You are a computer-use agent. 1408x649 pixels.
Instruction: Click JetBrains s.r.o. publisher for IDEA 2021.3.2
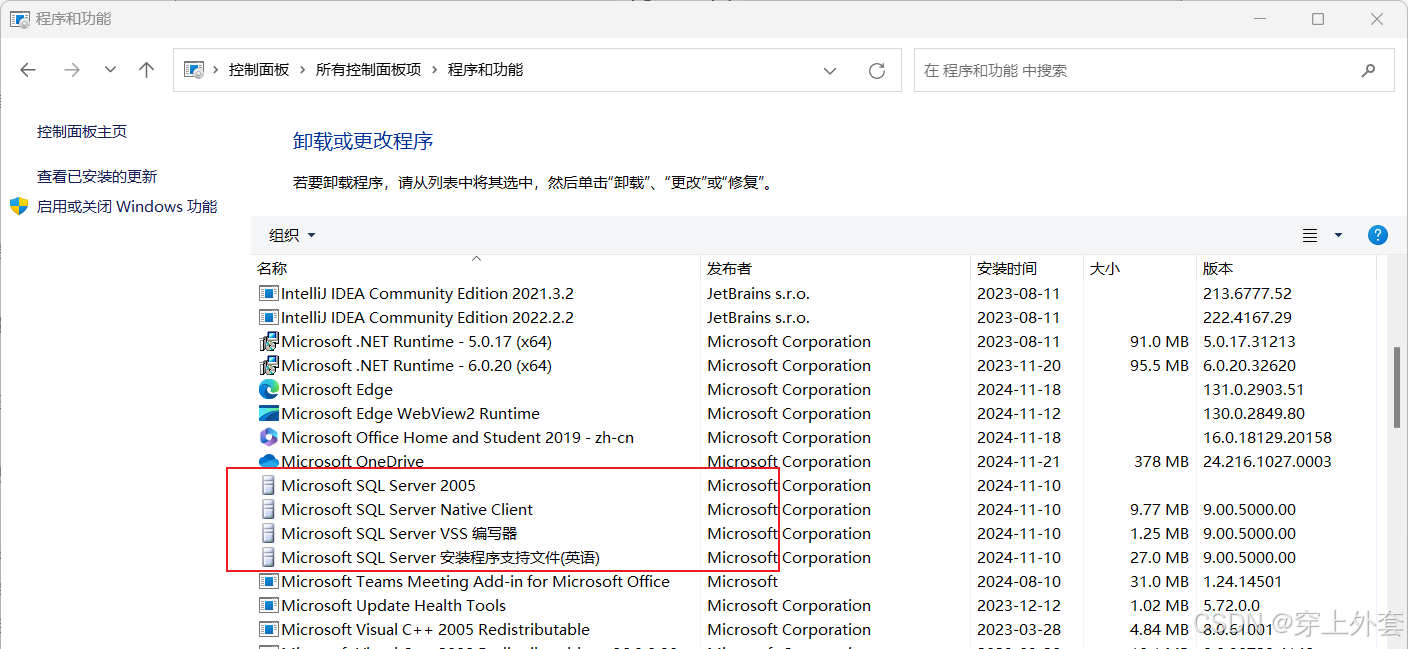tap(758, 294)
